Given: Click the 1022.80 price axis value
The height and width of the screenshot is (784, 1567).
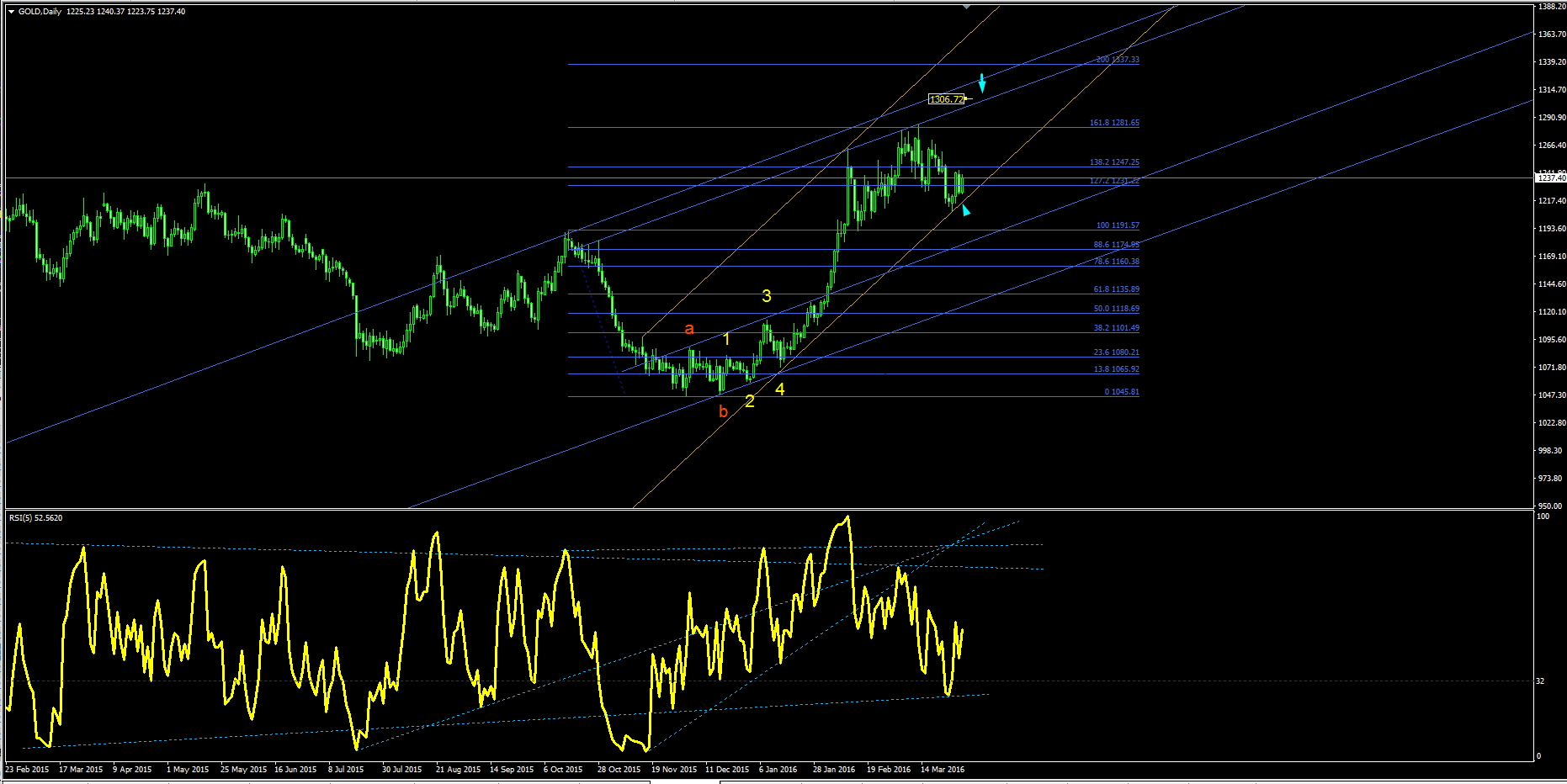Looking at the screenshot, I should pyautogui.click(x=1552, y=423).
